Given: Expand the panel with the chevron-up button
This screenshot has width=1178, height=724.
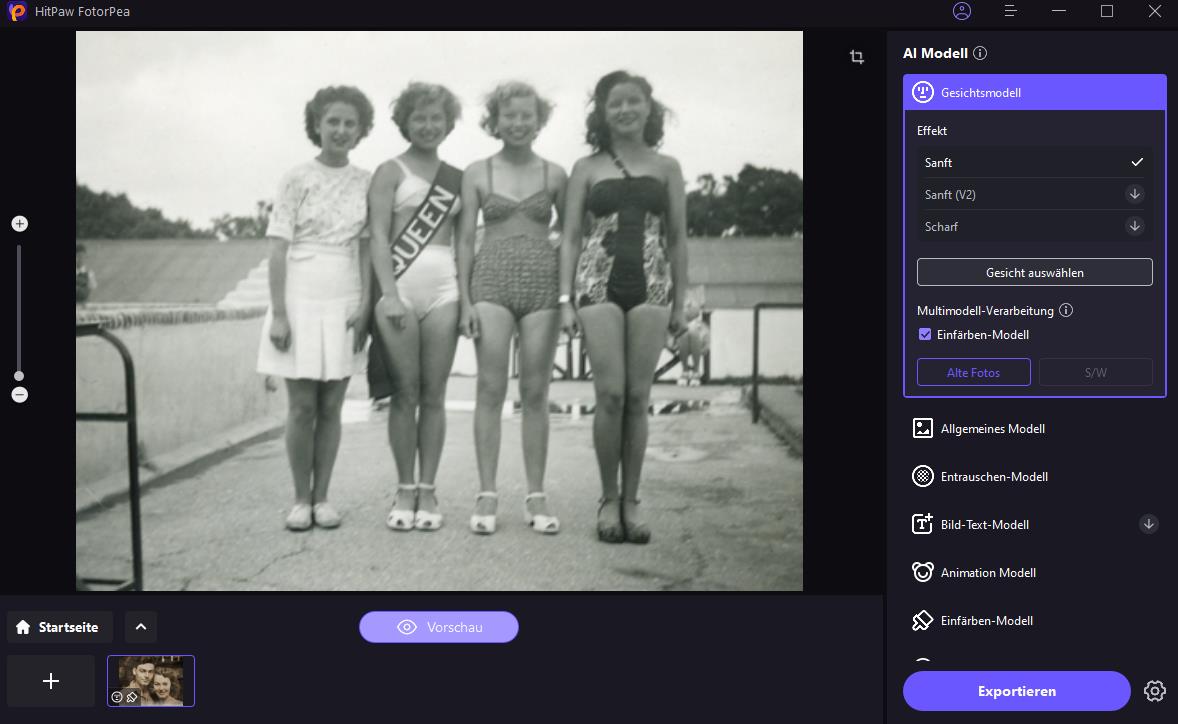Looking at the screenshot, I should coord(141,627).
